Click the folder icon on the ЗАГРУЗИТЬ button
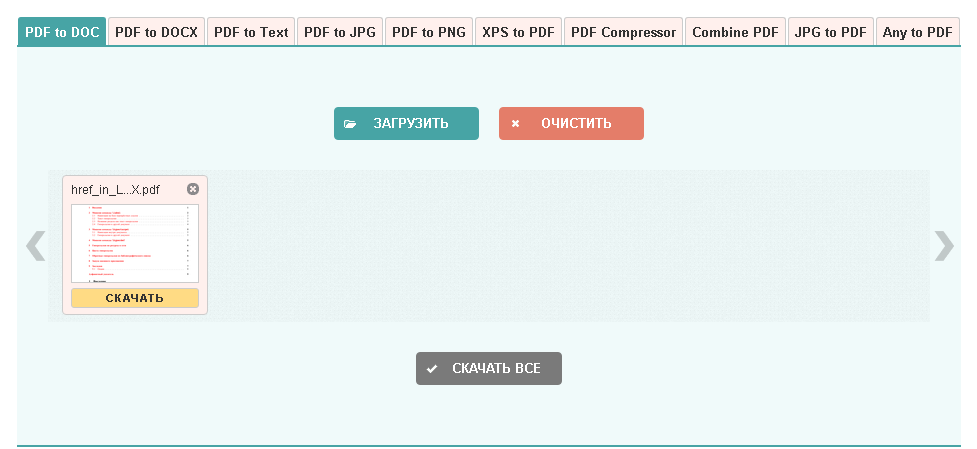977x449 pixels. point(350,124)
